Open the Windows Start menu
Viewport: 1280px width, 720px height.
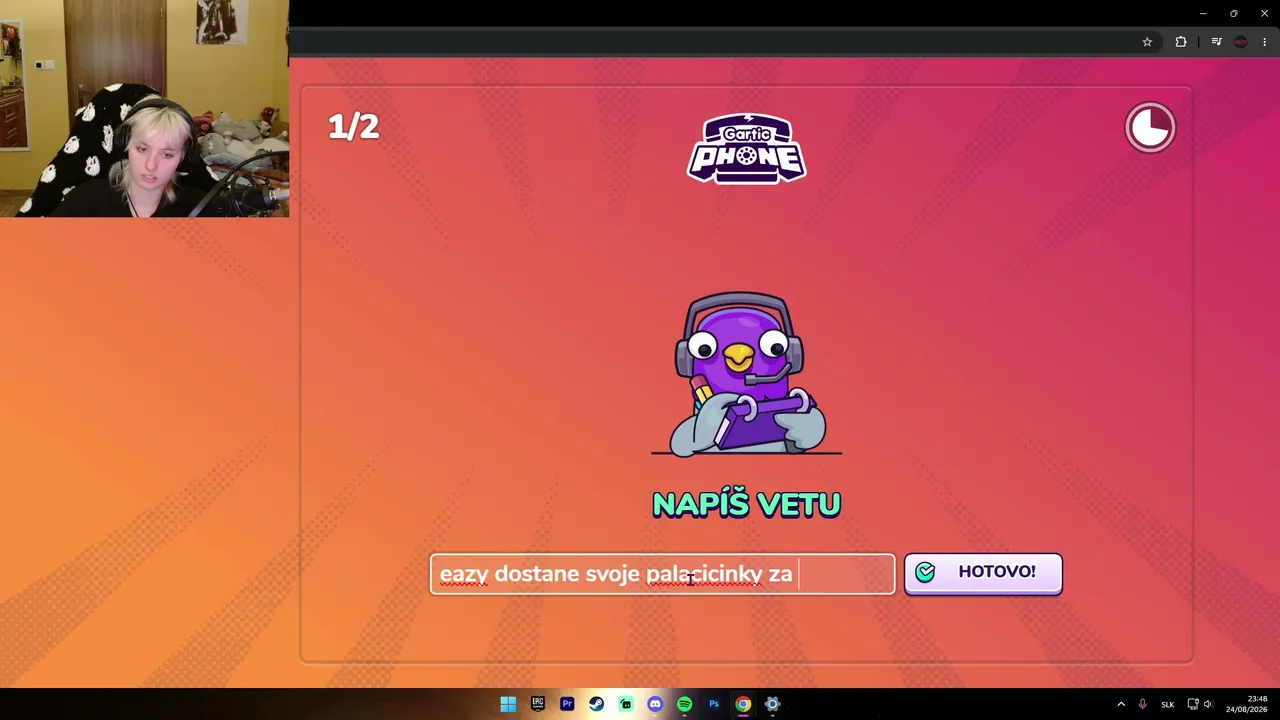(x=508, y=704)
